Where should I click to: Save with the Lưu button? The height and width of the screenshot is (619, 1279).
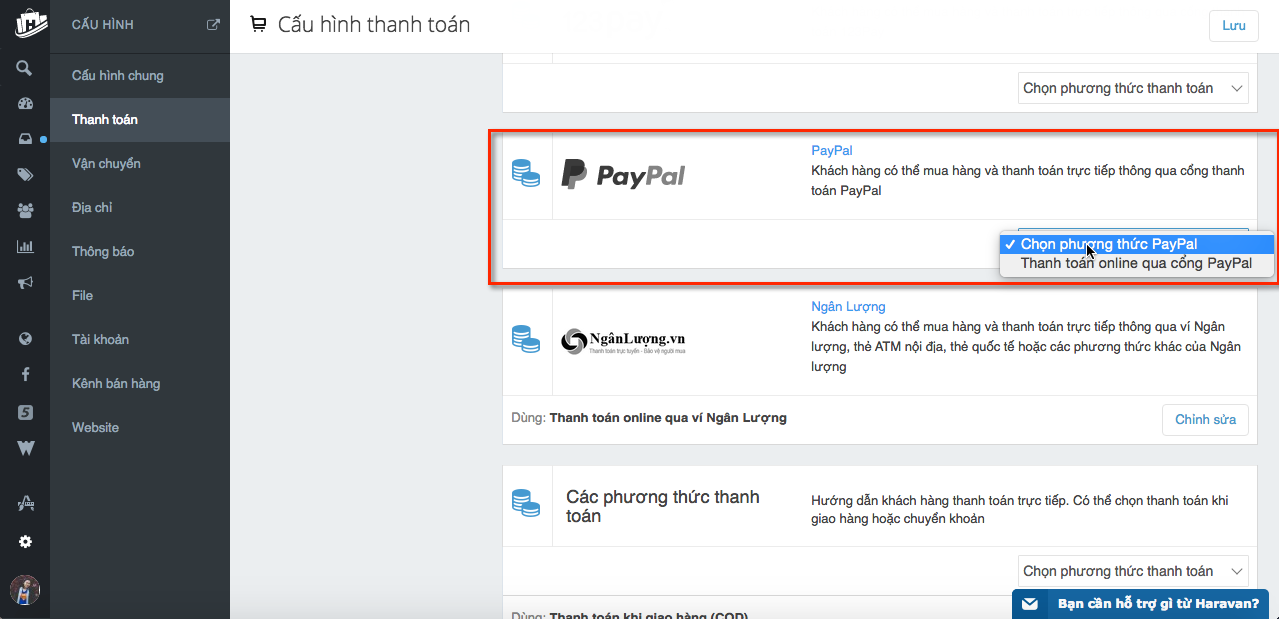coord(1233,25)
